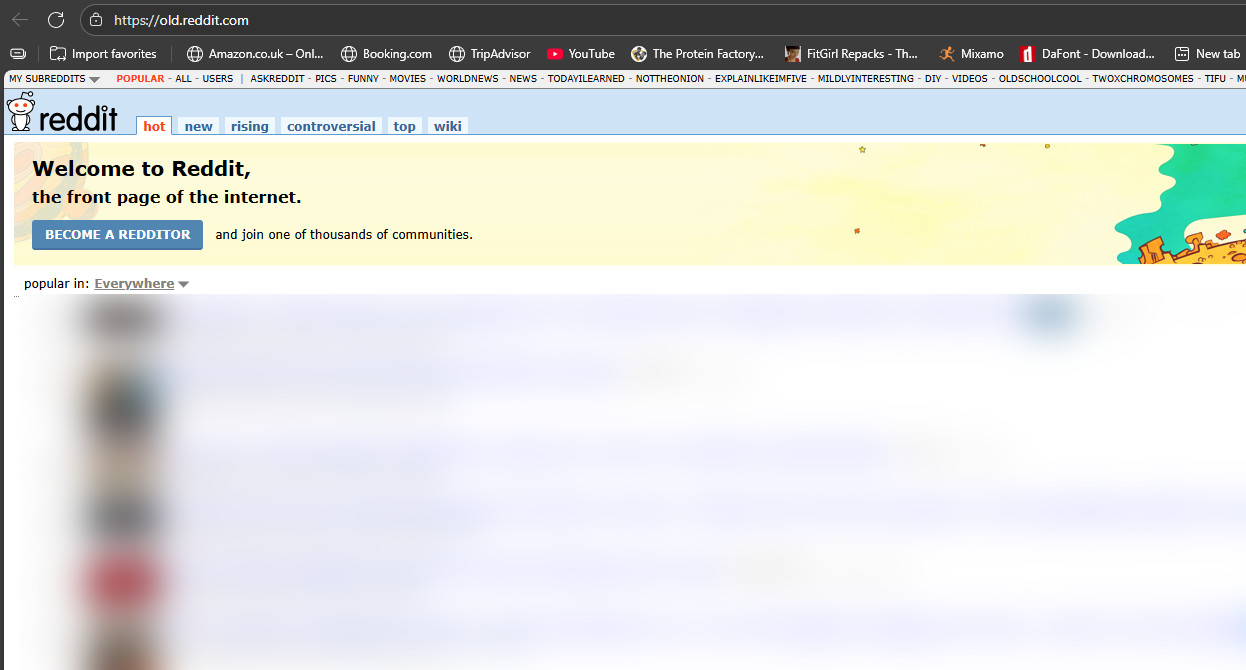The height and width of the screenshot is (670, 1246).
Task: Click the browser back arrow
Action: tap(20, 20)
